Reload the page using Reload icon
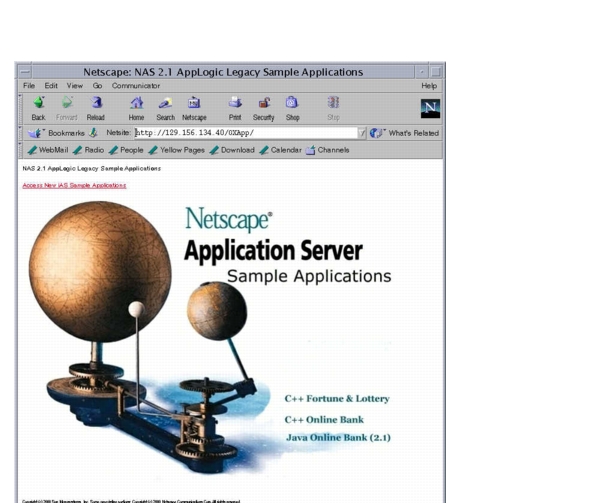Viewport: 610px width, 503px height. click(96, 103)
